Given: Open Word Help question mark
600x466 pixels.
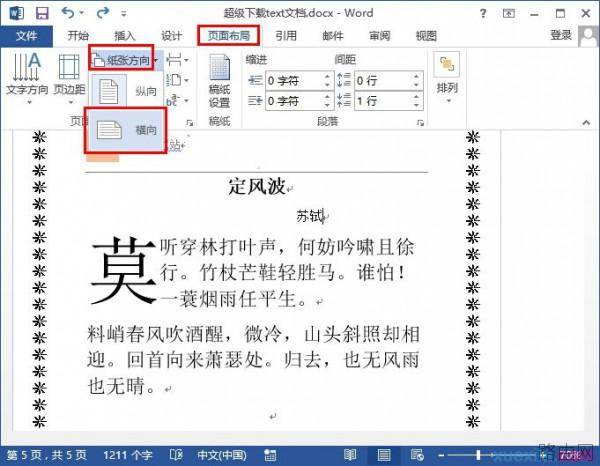Looking at the screenshot, I should (x=483, y=14).
